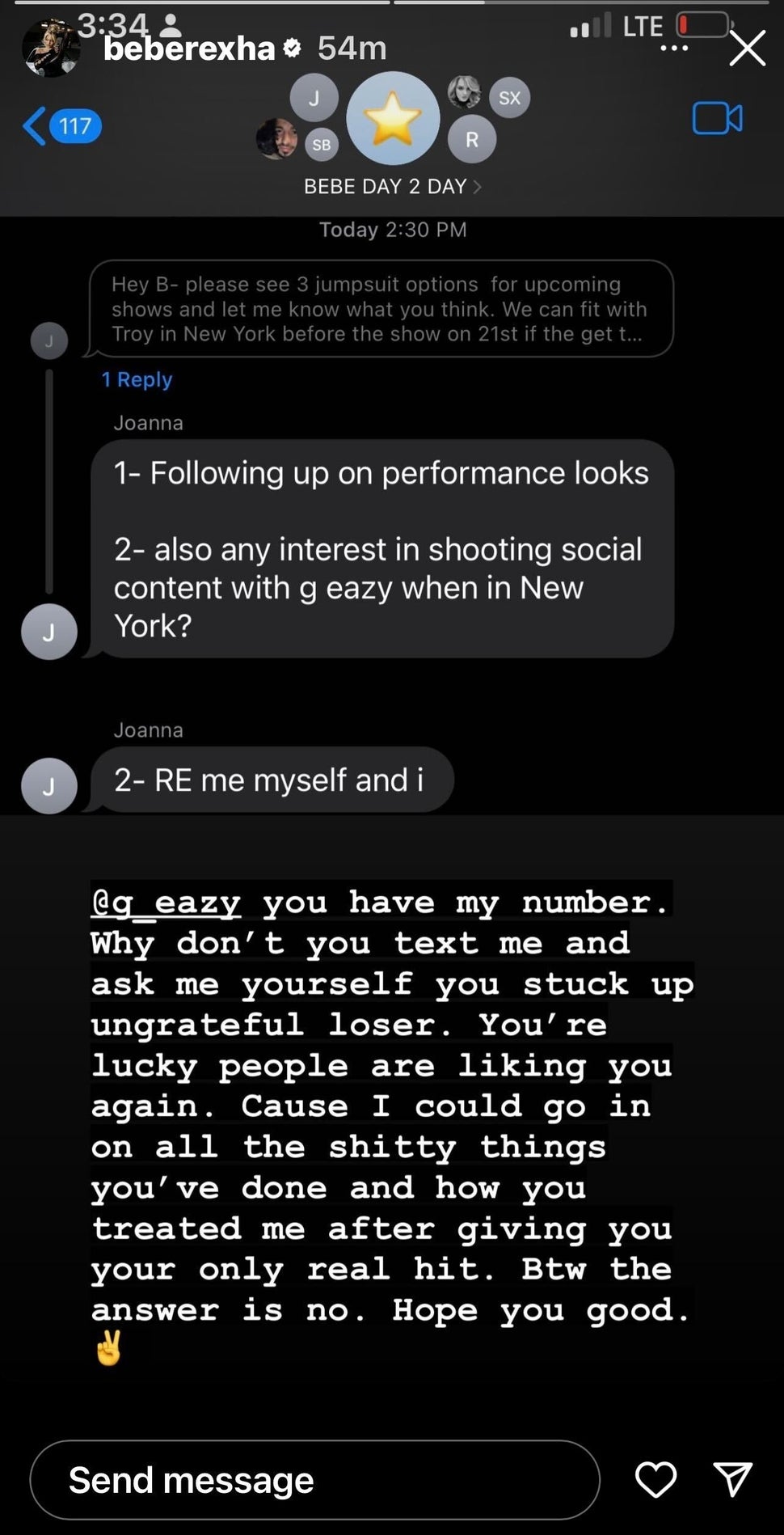The width and height of the screenshot is (784, 1535).
Task: Close the Instagram story
Action: point(747,49)
